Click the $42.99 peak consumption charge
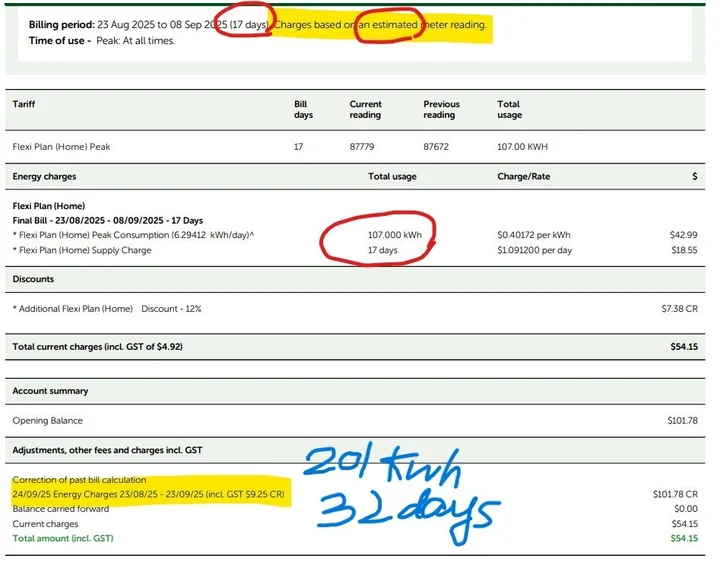Image resolution: width=720 pixels, height=562 pixels. 684,234
